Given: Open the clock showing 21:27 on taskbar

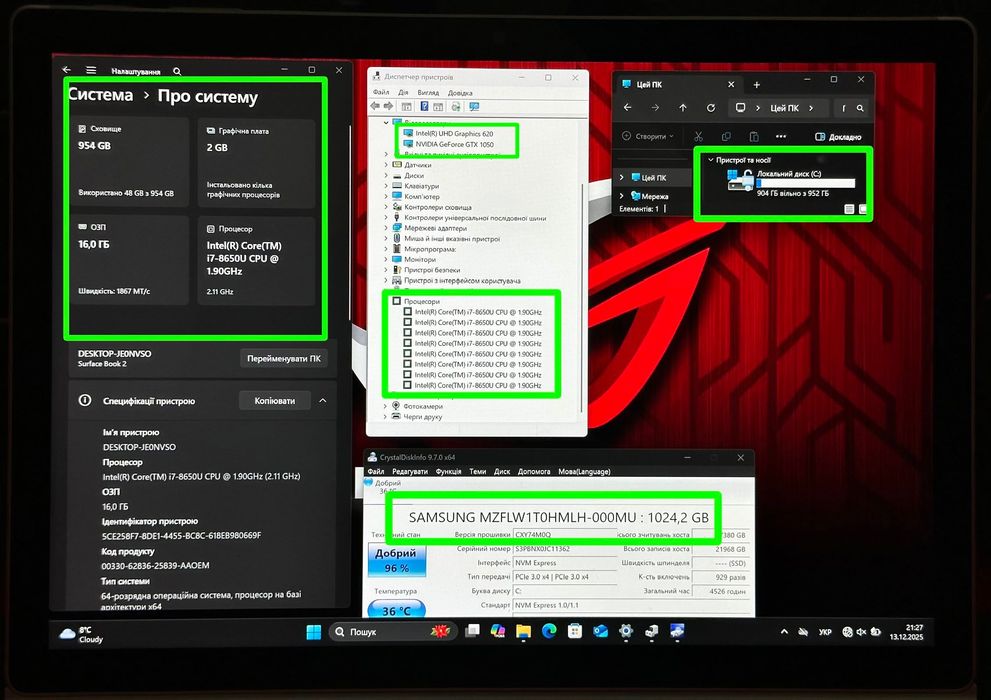Looking at the screenshot, I should tap(906, 632).
